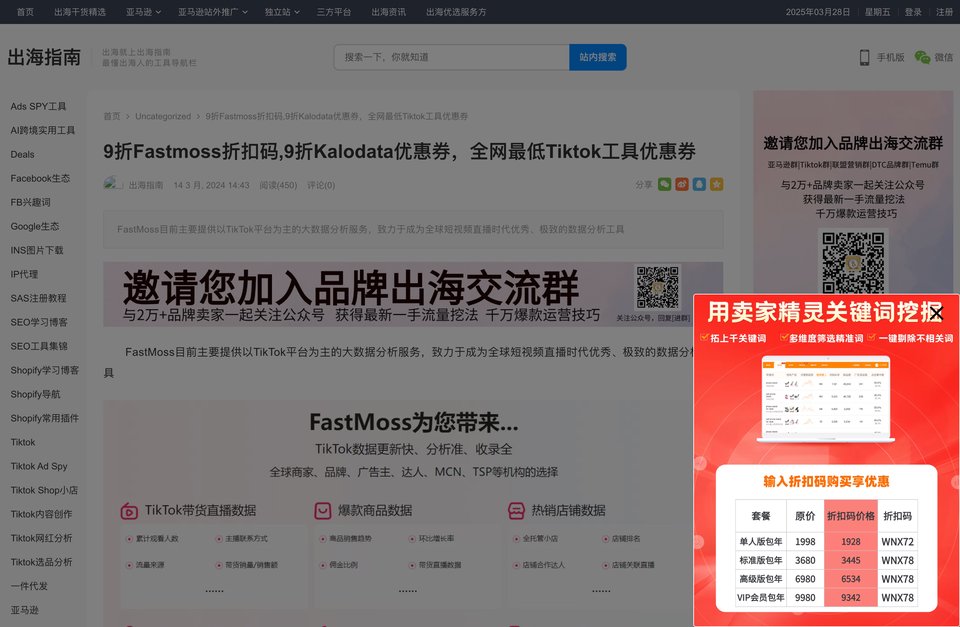Expand the 独立站 dropdown menu
This screenshot has height=627, width=960.
coord(282,12)
